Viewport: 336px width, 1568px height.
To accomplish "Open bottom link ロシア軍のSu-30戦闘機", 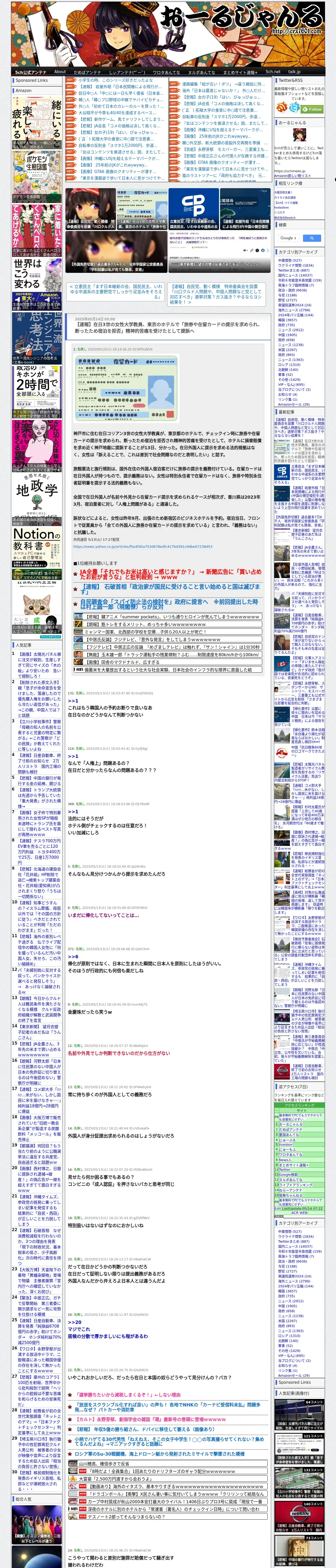I will click(160, 1454).
